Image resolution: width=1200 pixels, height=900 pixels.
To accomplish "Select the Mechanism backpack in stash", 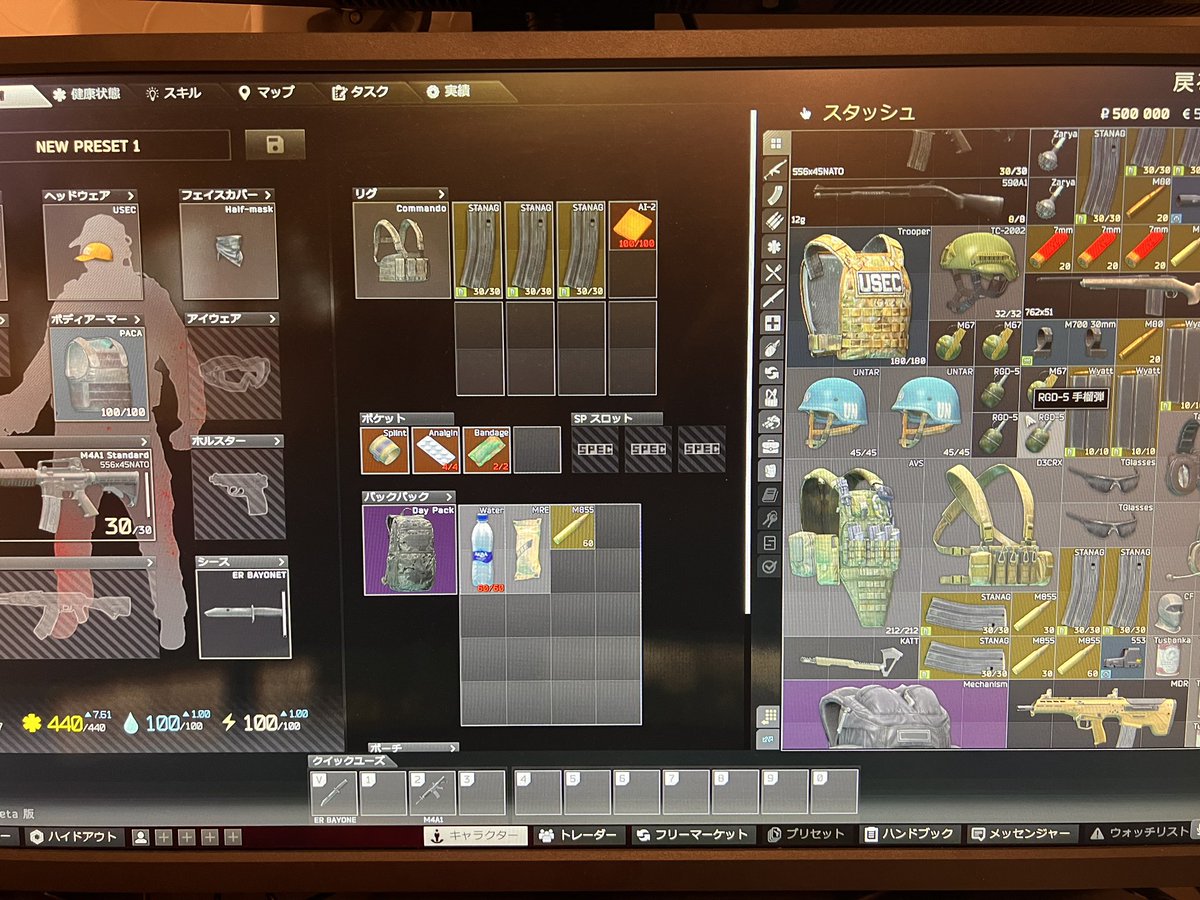I will [895, 715].
